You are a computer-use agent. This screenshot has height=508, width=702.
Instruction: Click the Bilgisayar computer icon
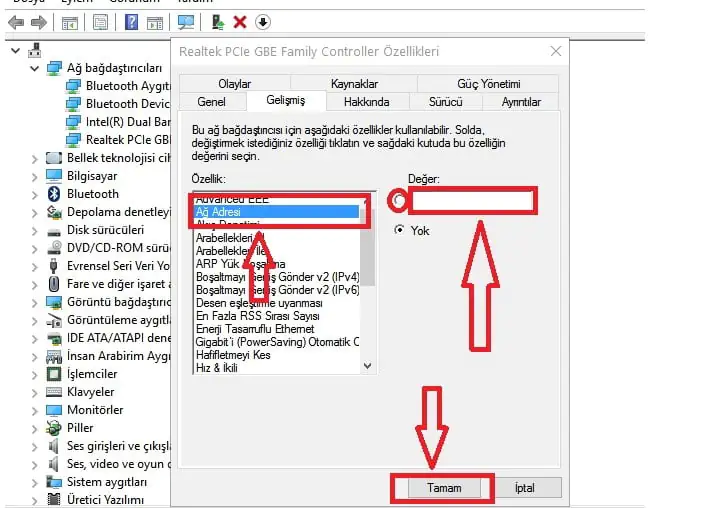click(54, 176)
